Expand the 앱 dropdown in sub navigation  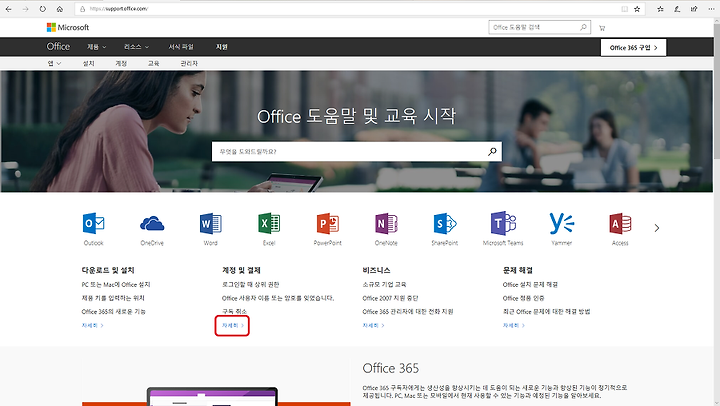pos(54,63)
